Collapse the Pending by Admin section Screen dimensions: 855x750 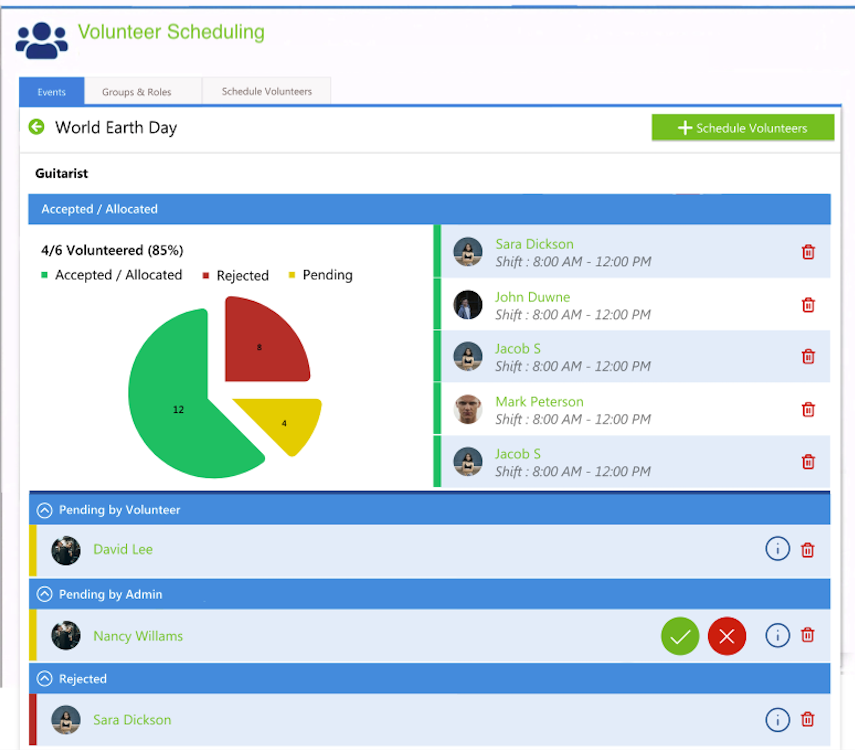pyautogui.click(x=45, y=594)
